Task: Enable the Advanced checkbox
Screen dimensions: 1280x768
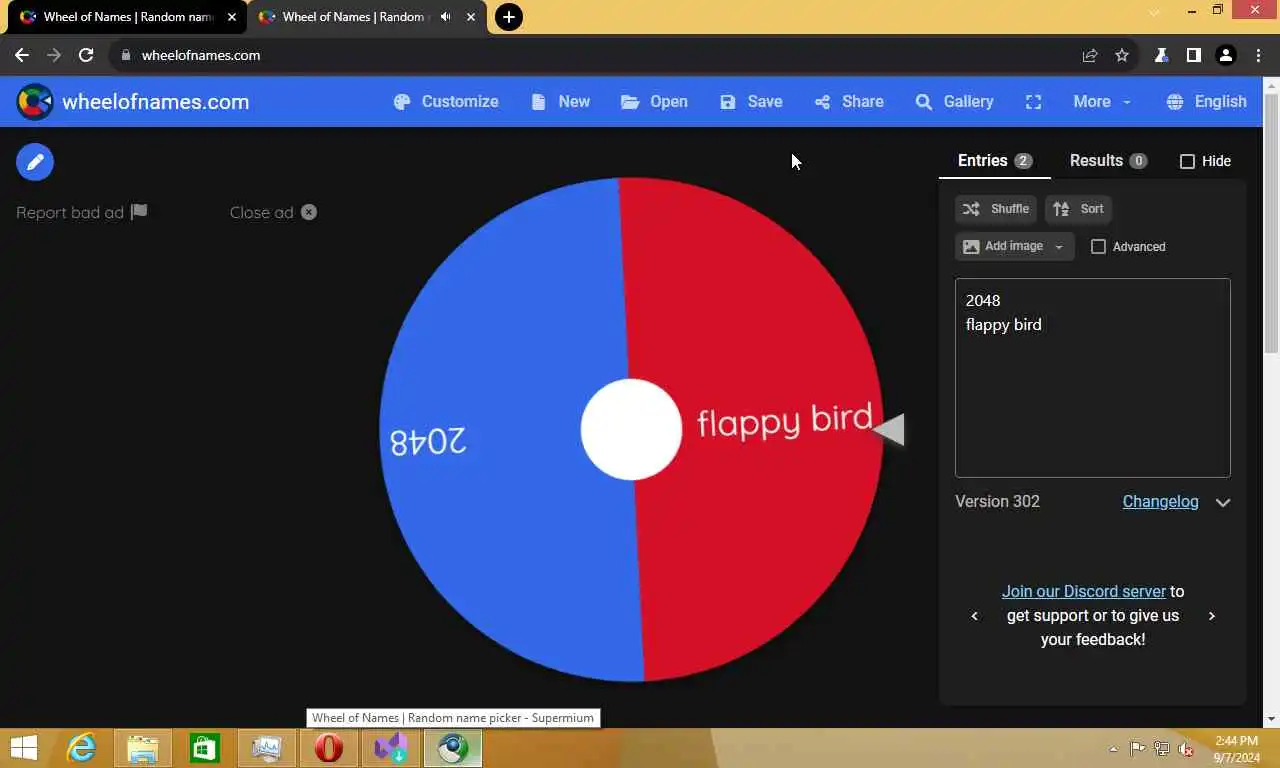Action: (x=1098, y=247)
